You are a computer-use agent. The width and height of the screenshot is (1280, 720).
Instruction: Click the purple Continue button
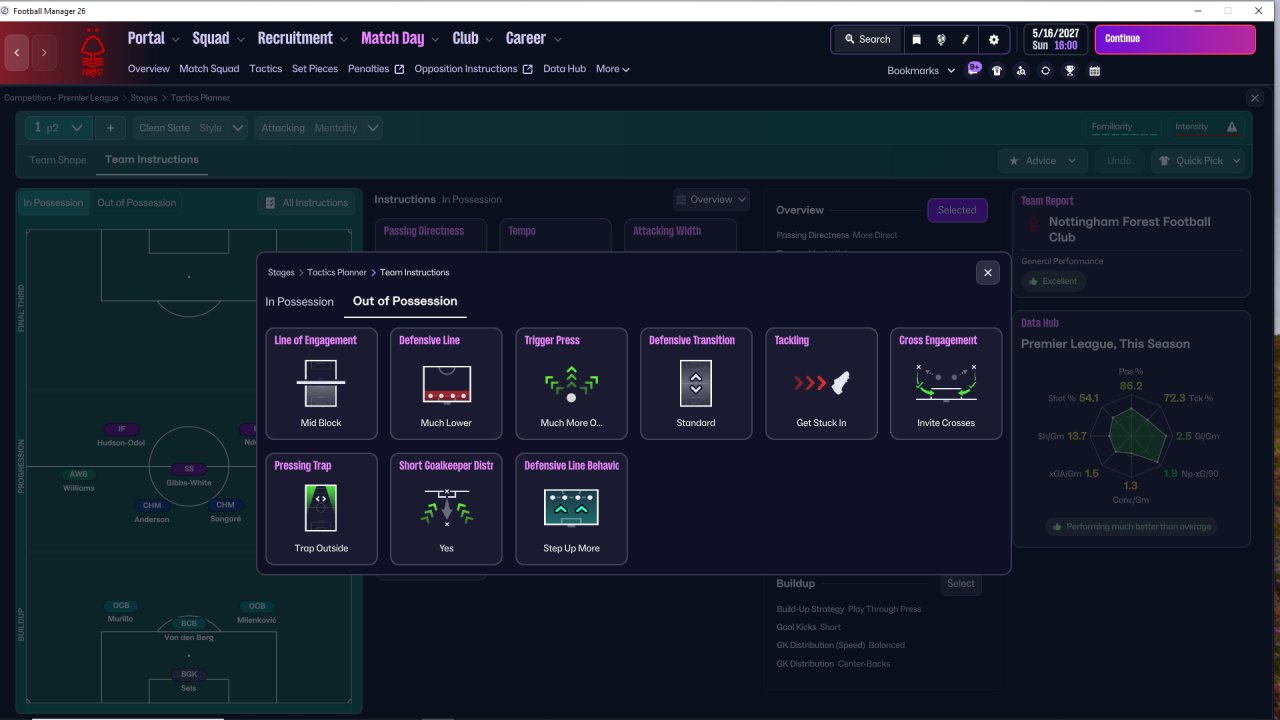coord(1175,39)
